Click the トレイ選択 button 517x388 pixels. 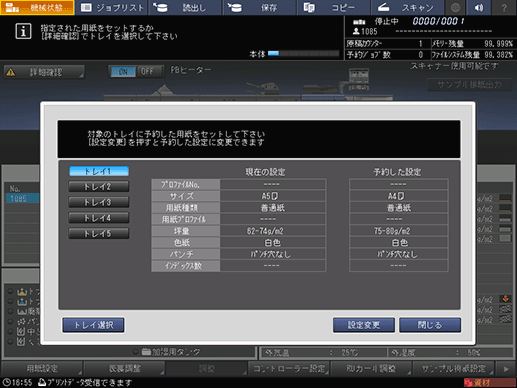click(93, 325)
